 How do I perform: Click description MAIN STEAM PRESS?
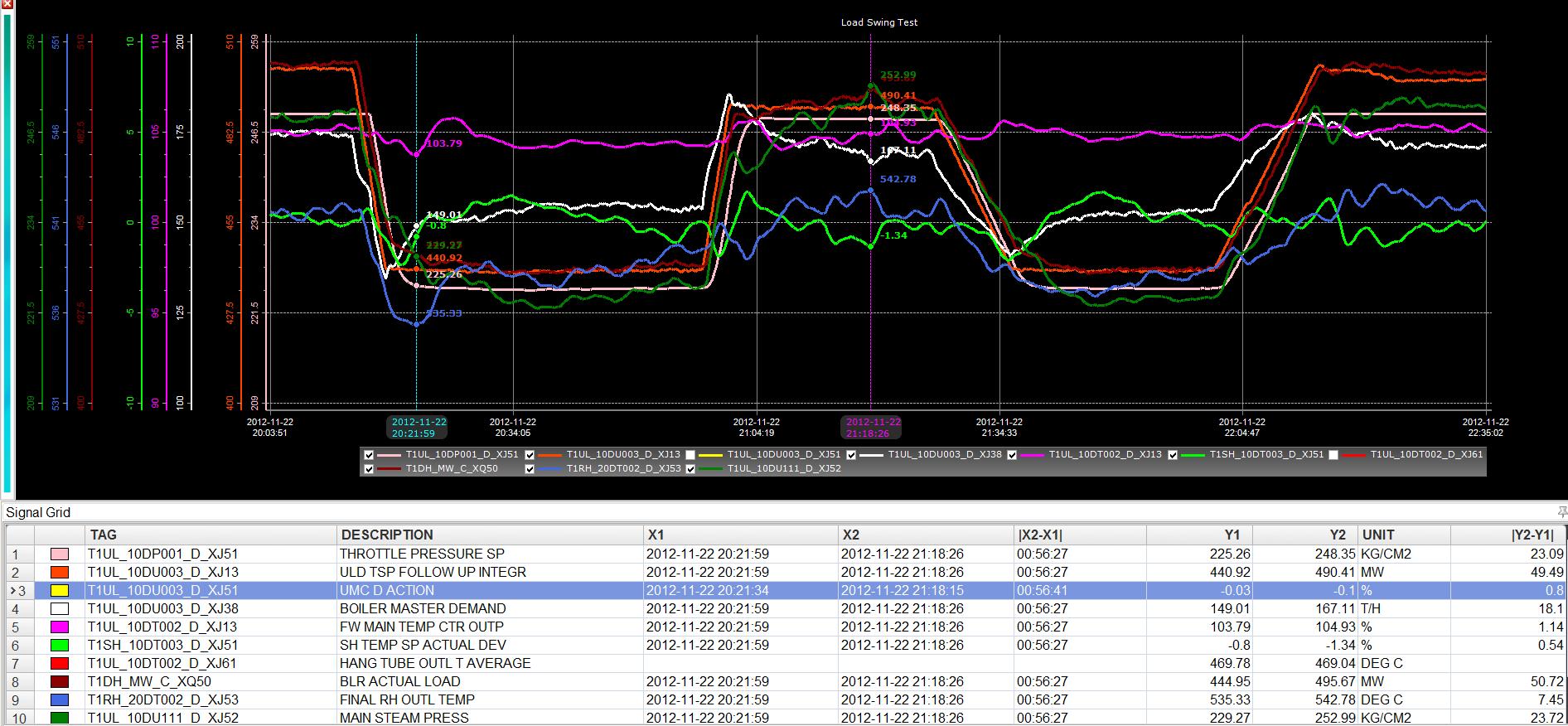(x=404, y=718)
